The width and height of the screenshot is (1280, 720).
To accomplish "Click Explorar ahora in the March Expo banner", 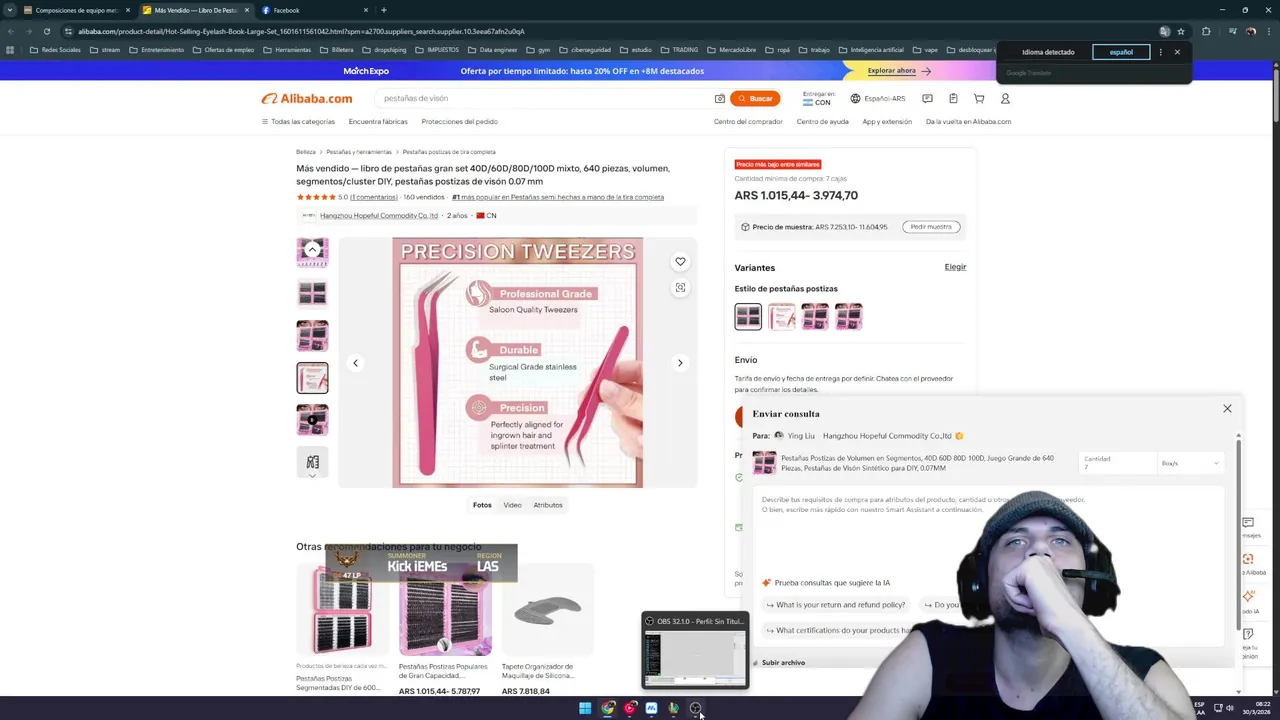I will [899, 71].
